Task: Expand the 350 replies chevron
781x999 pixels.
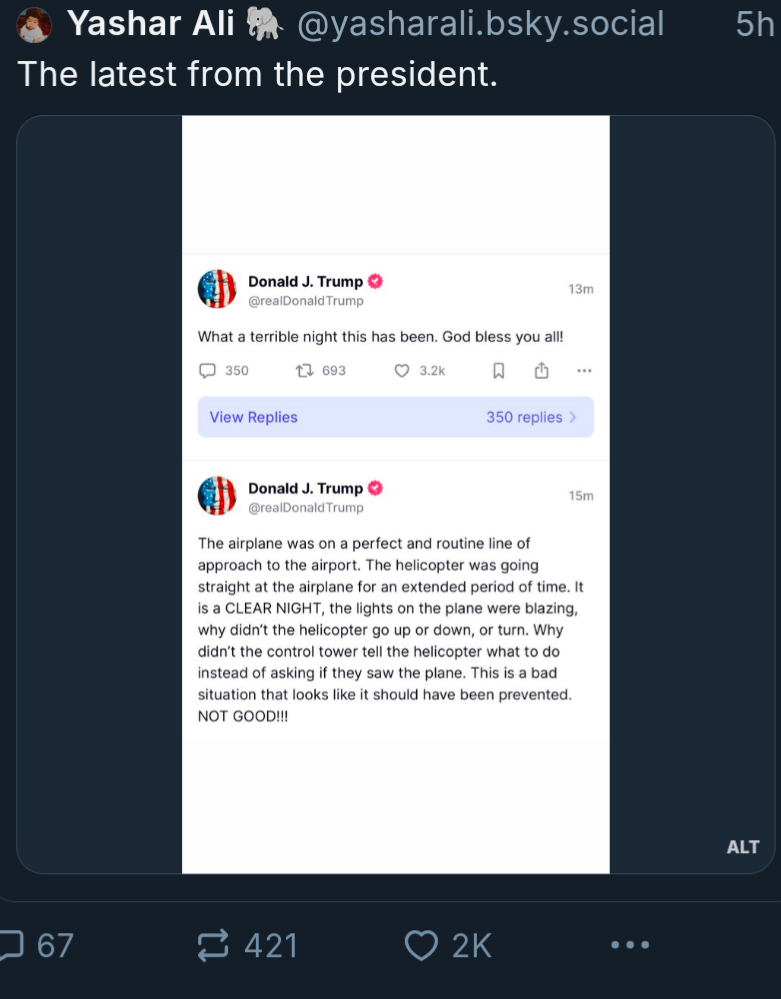Action: click(573, 417)
